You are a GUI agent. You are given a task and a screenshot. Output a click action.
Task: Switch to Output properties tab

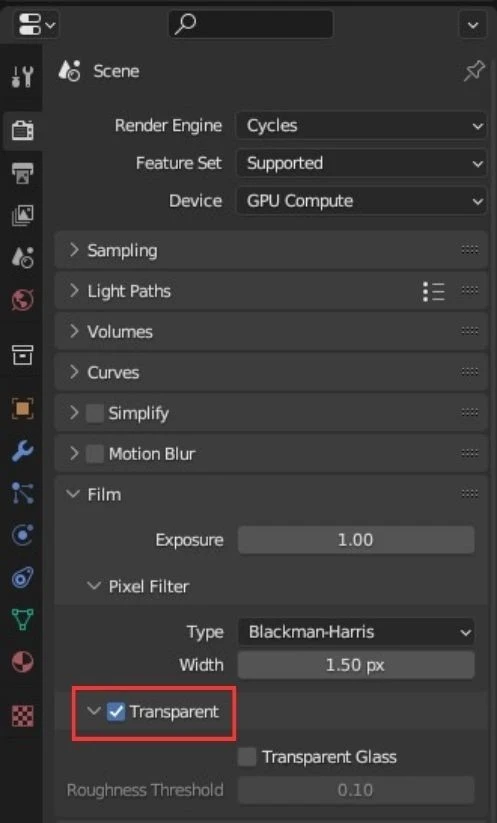pos(22,173)
